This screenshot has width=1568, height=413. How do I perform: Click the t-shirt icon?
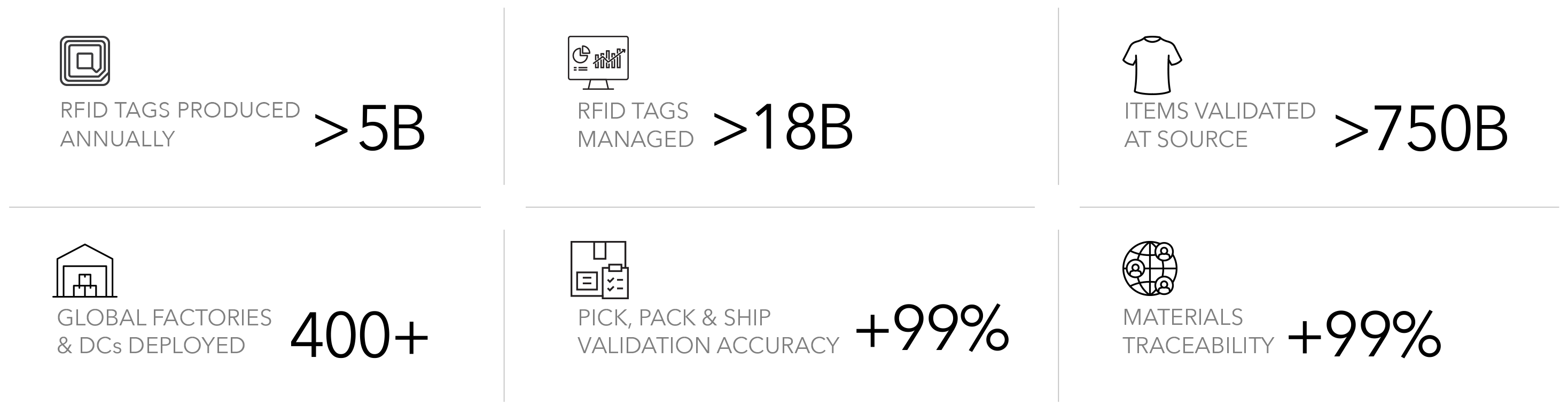coord(1152,65)
